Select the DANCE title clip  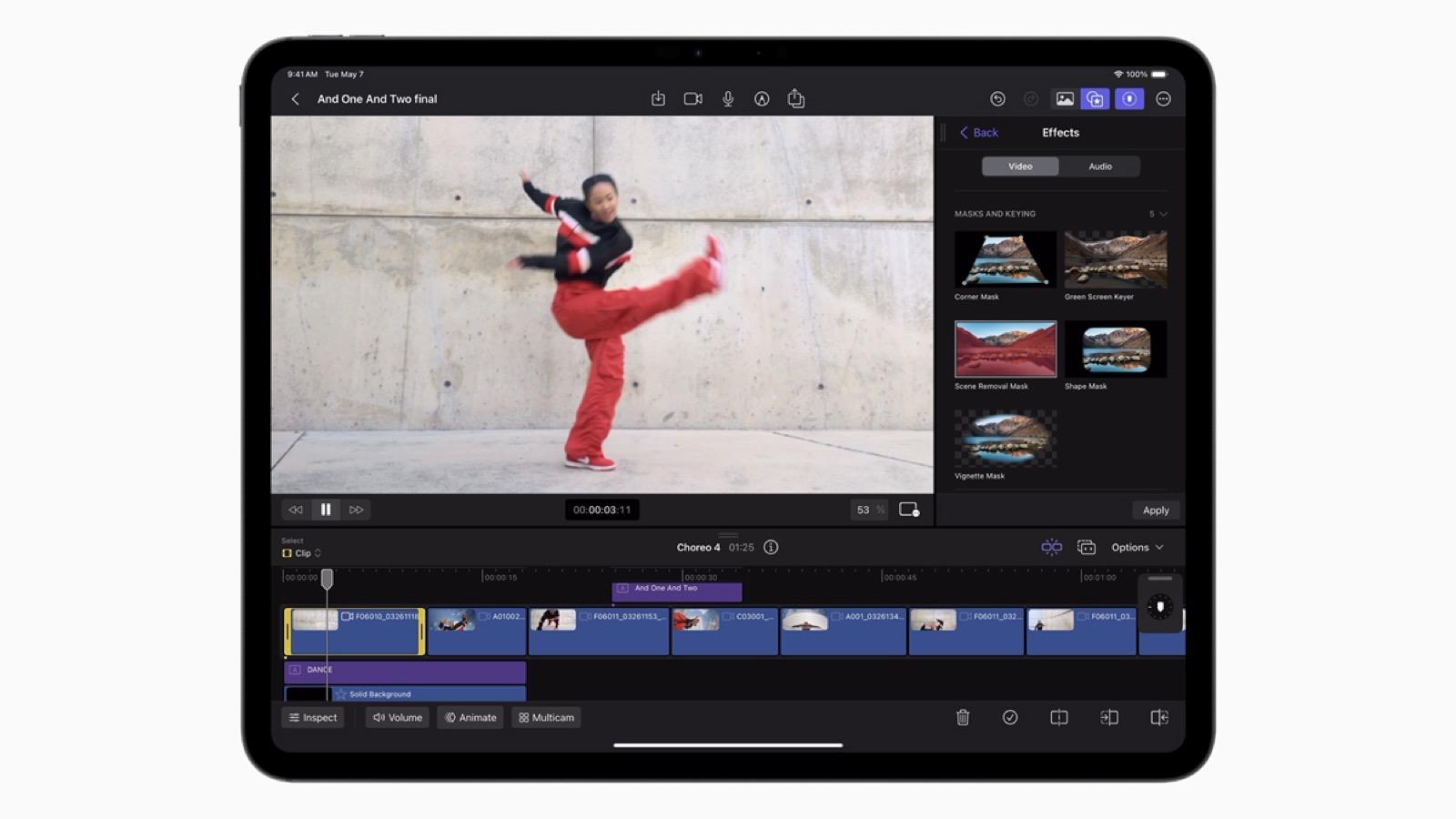pos(405,671)
